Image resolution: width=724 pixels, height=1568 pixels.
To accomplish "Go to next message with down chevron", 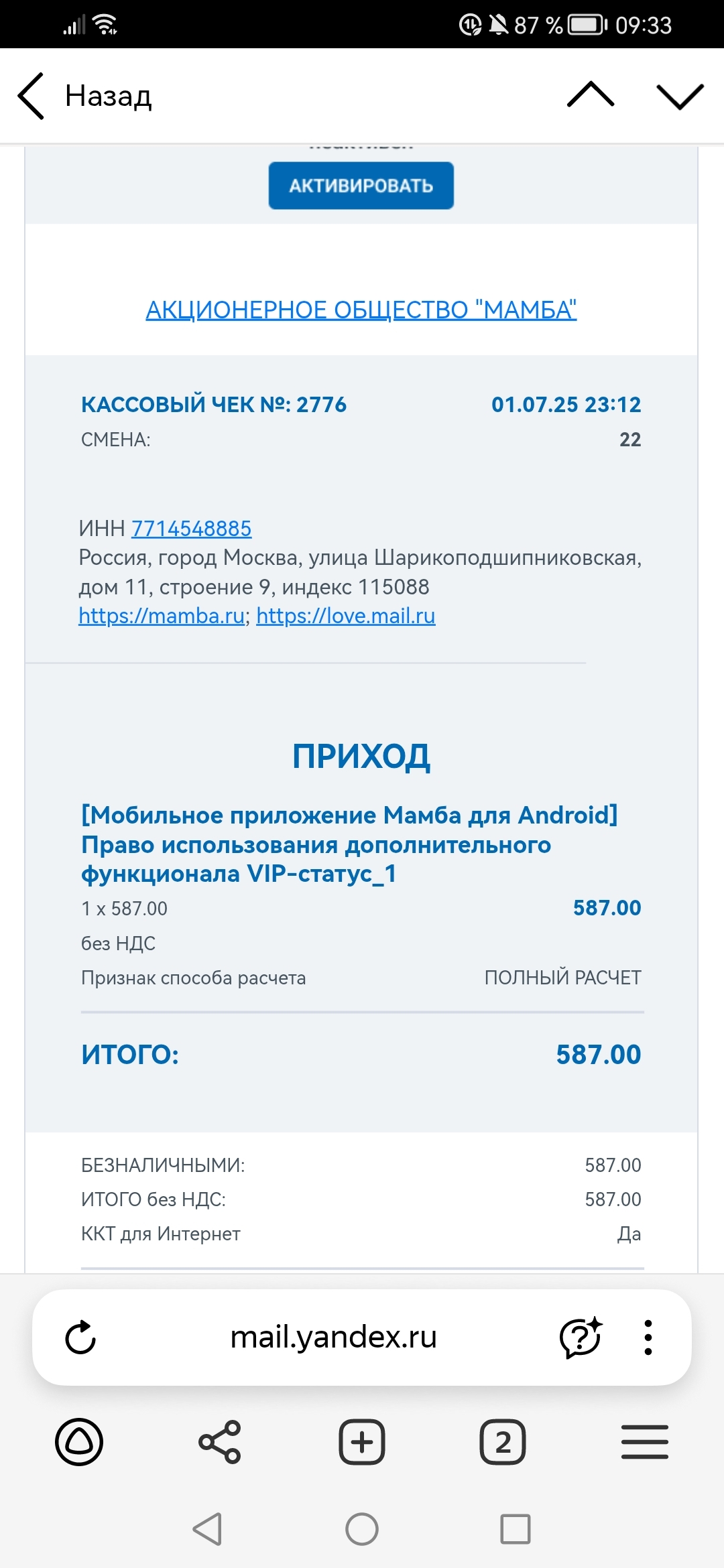I will tap(680, 96).
